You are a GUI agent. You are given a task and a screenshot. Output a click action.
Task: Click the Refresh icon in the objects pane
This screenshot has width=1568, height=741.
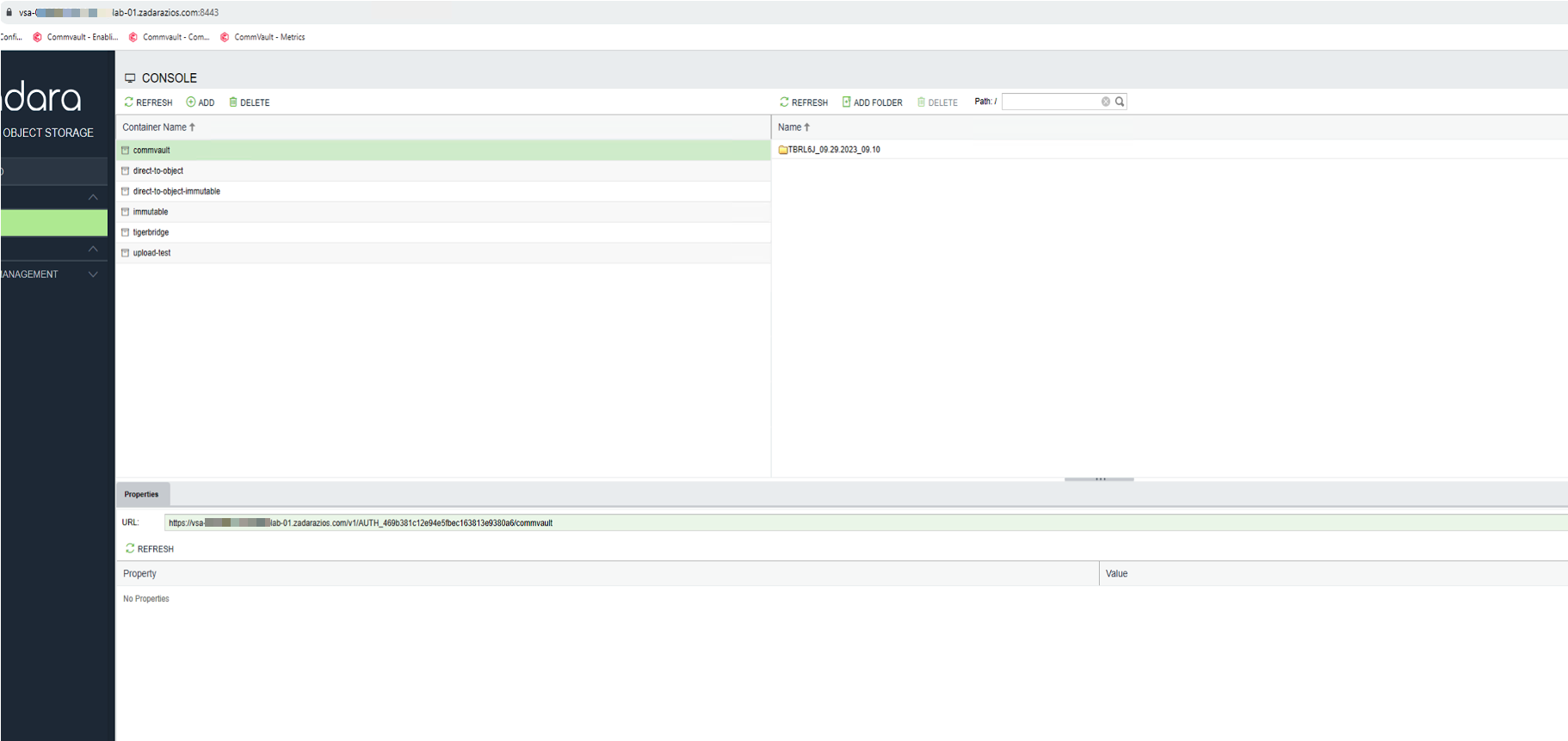[784, 102]
